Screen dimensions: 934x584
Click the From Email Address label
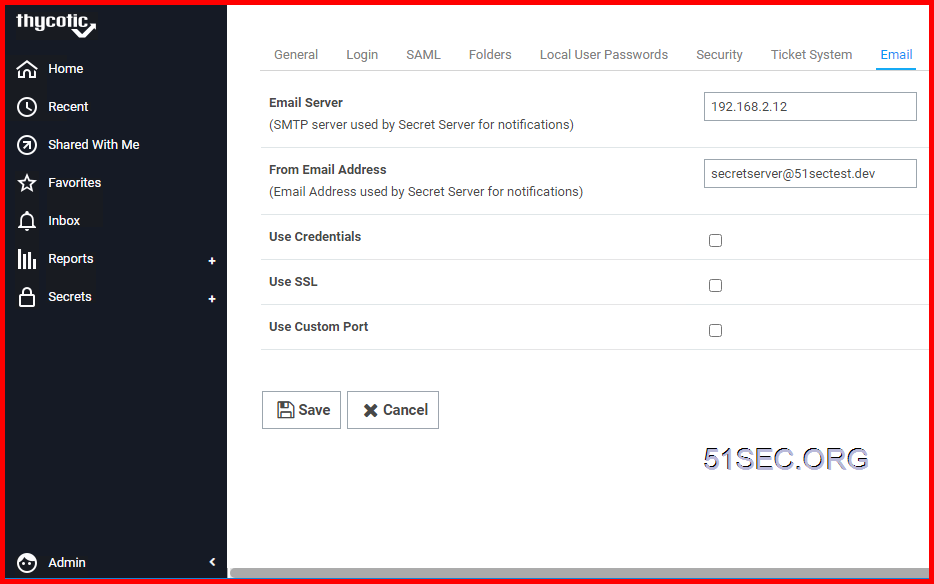(328, 170)
